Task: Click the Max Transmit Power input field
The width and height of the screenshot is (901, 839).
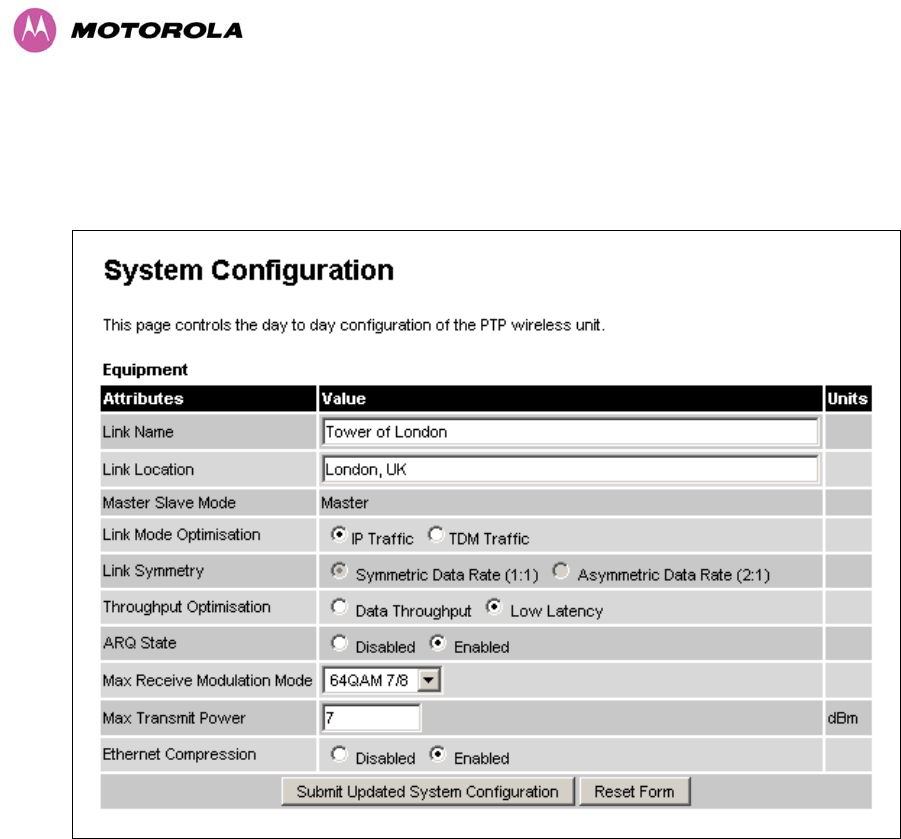Action: point(371,718)
